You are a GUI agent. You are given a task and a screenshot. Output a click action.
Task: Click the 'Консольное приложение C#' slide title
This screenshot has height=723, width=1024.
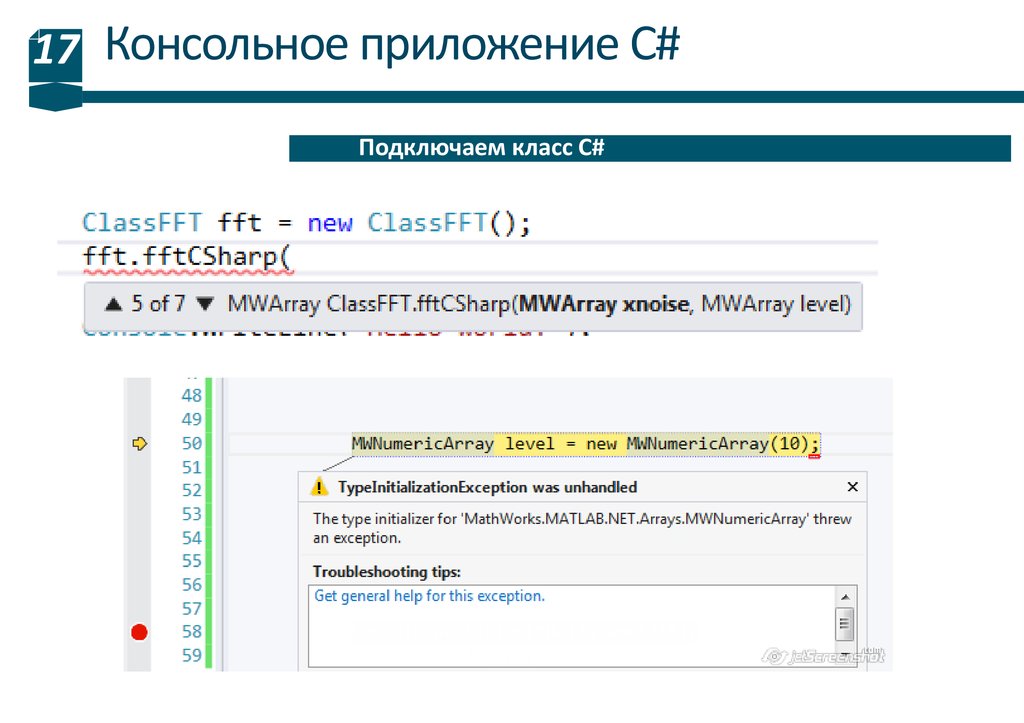pyautogui.click(x=393, y=47)
